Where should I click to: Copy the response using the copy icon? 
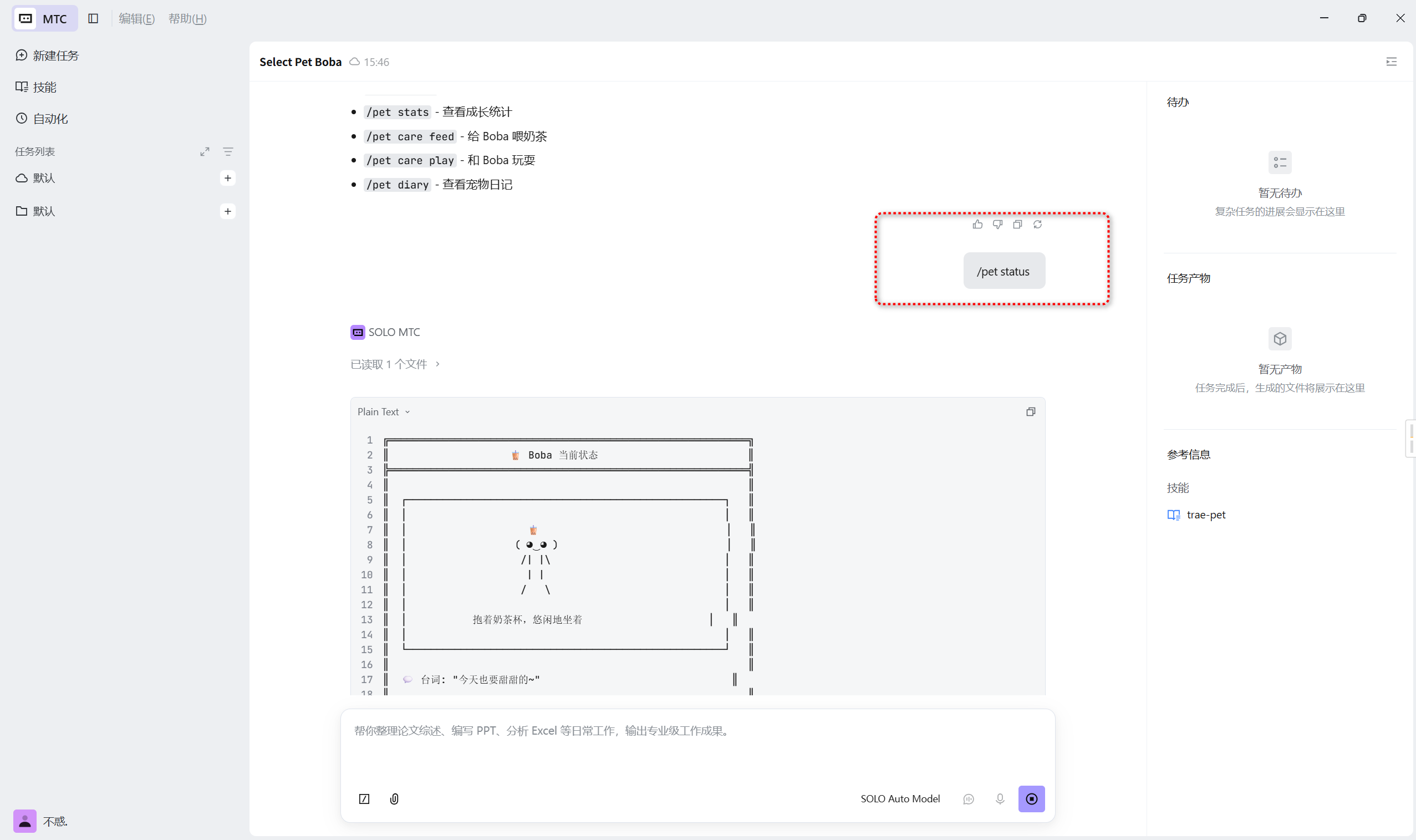tap(1017, 225)
